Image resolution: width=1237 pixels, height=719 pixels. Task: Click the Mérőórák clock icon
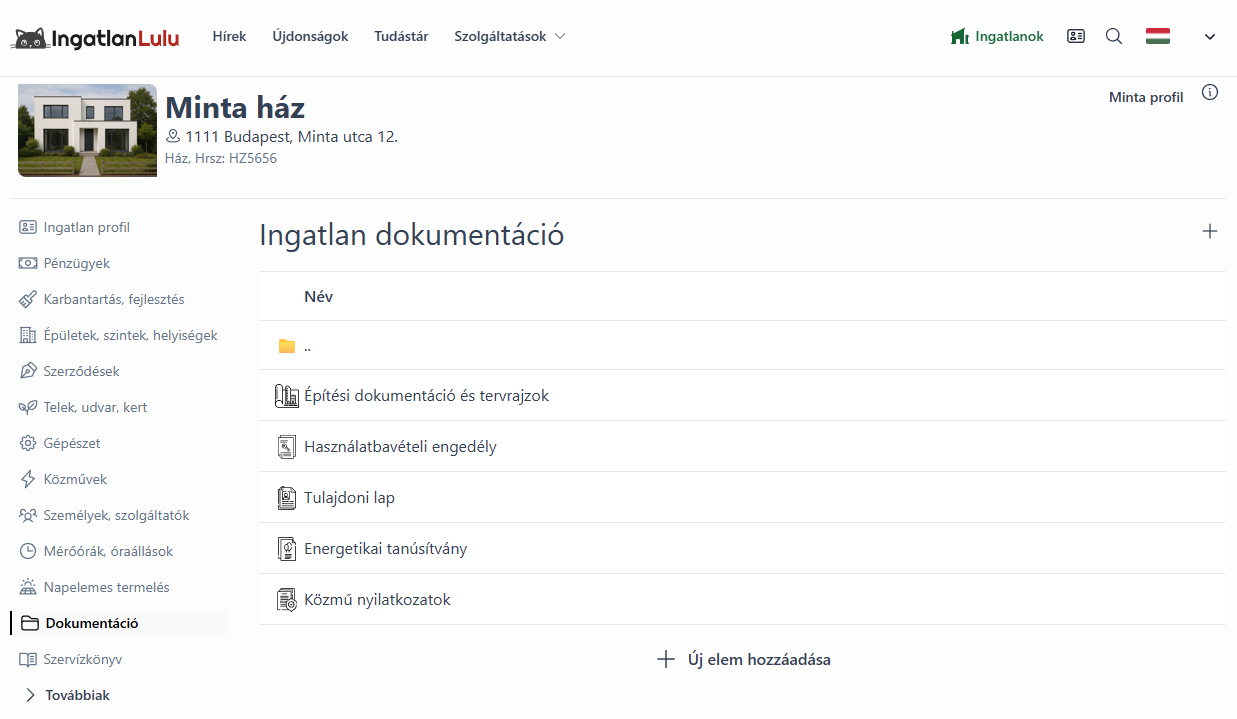point(28,551)
